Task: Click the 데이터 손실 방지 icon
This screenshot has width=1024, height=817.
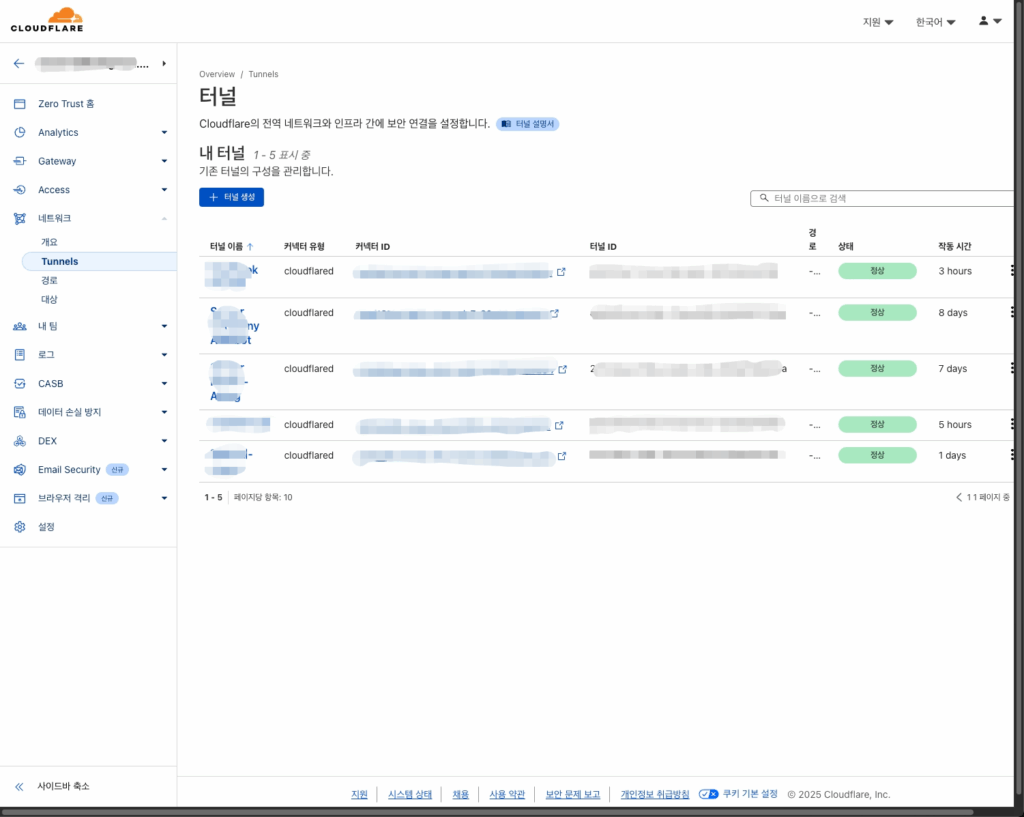Action: [20, 412]
